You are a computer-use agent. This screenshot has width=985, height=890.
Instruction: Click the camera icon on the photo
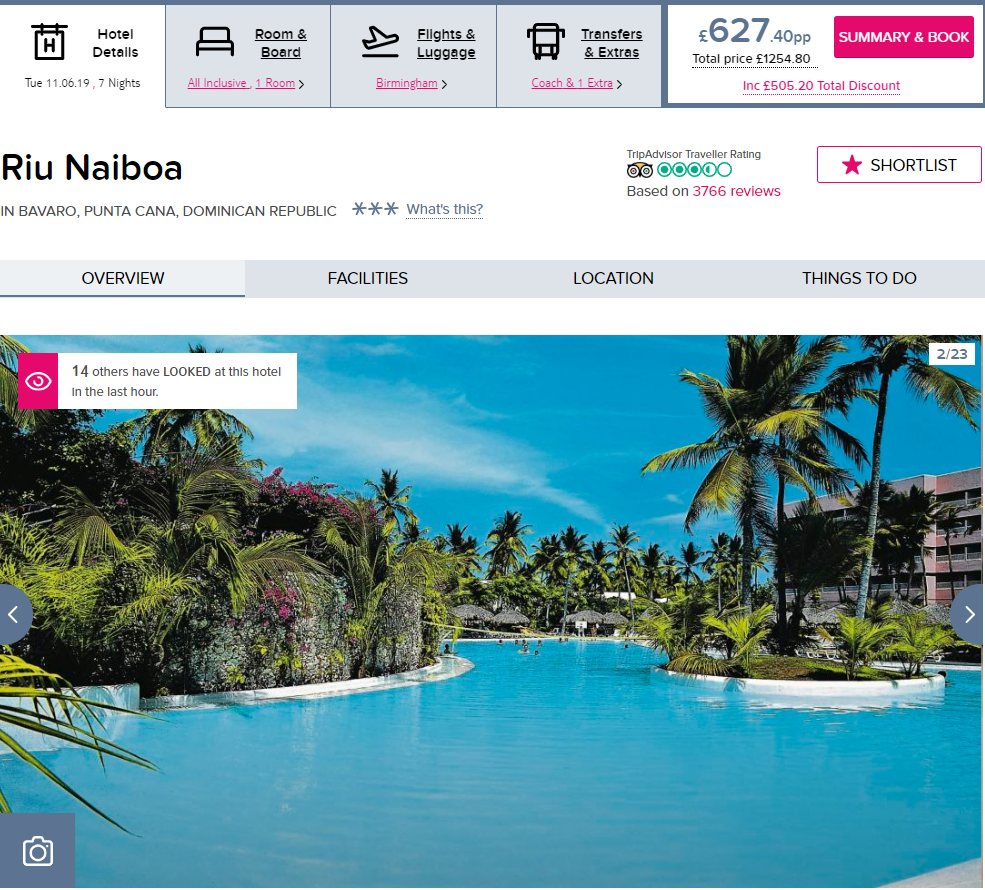pos(38,851)
